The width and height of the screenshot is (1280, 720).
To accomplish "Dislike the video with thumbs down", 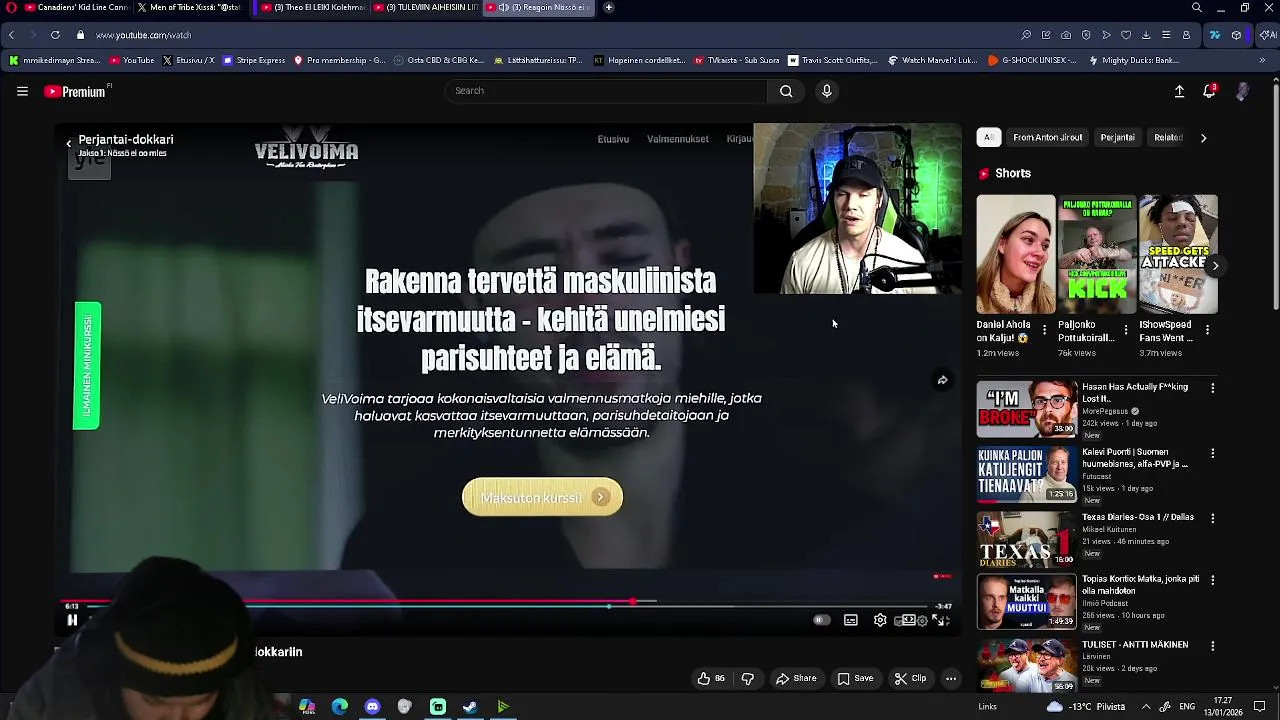I will point(747,678).
